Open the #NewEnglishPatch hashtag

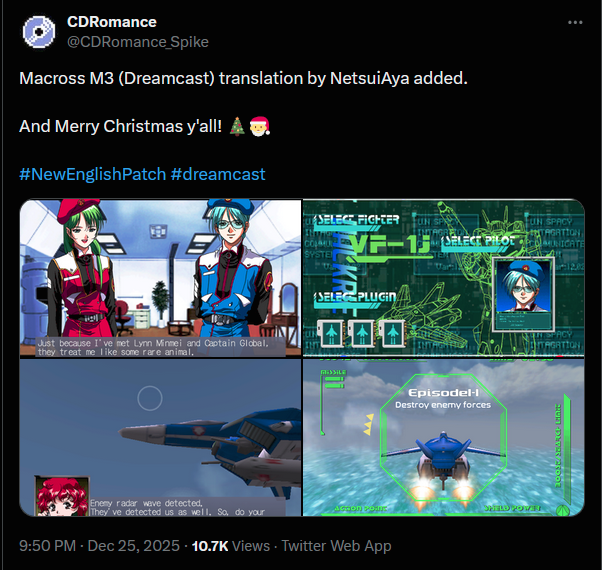[x=93, y=174]
